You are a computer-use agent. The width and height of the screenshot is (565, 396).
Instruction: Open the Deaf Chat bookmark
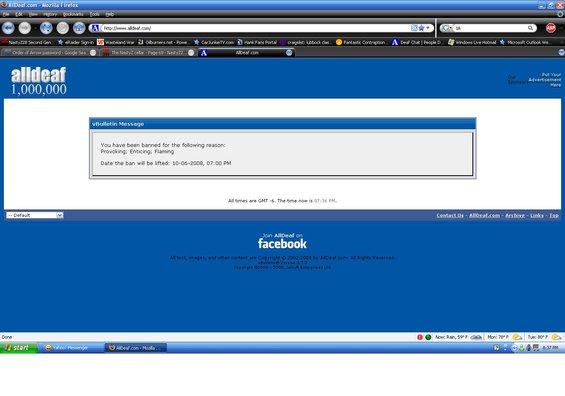pyautogui.click(x=417, y=42)
